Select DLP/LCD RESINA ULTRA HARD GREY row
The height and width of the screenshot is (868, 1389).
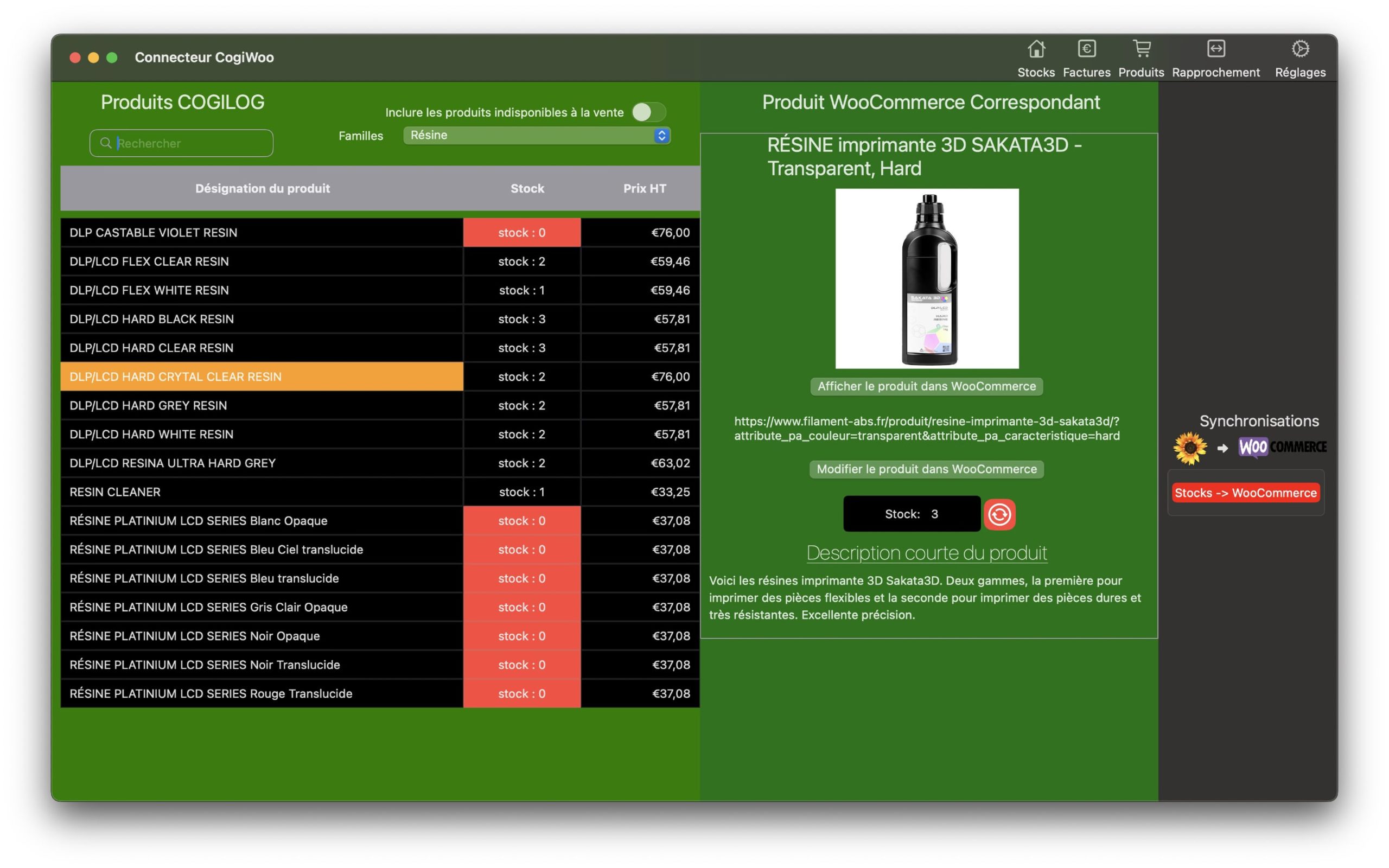tap(380, 463)
